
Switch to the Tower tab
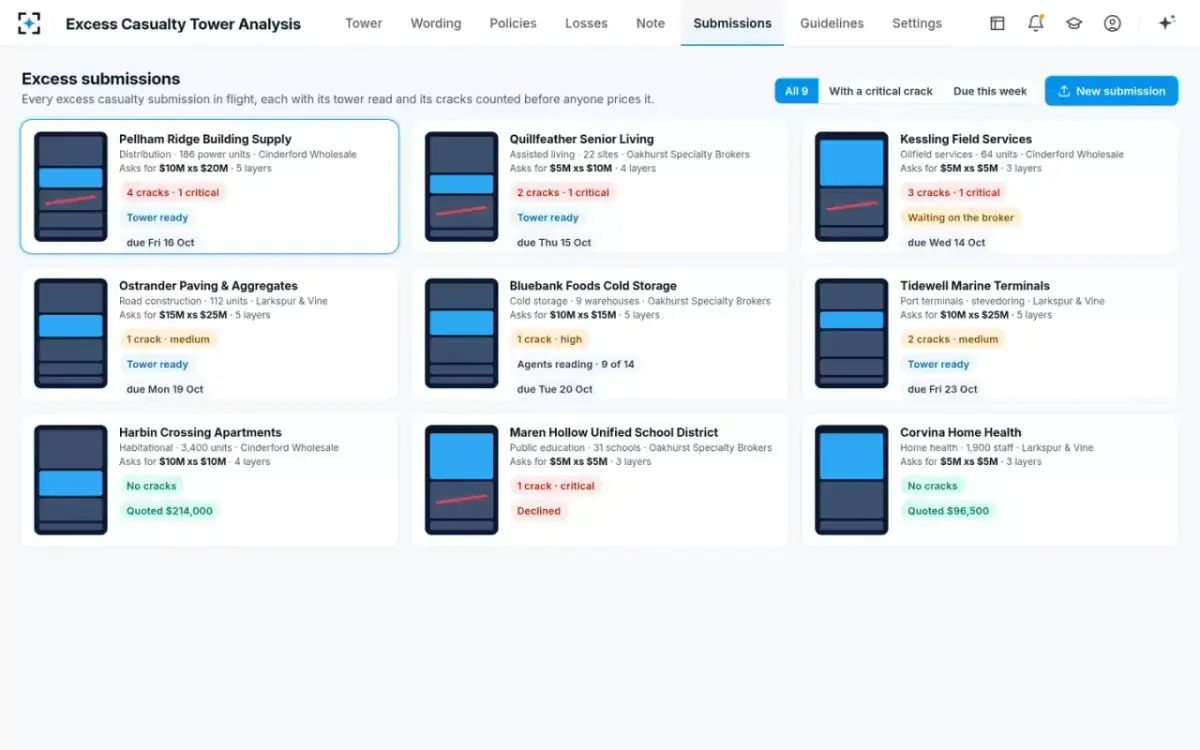point(364,23)
